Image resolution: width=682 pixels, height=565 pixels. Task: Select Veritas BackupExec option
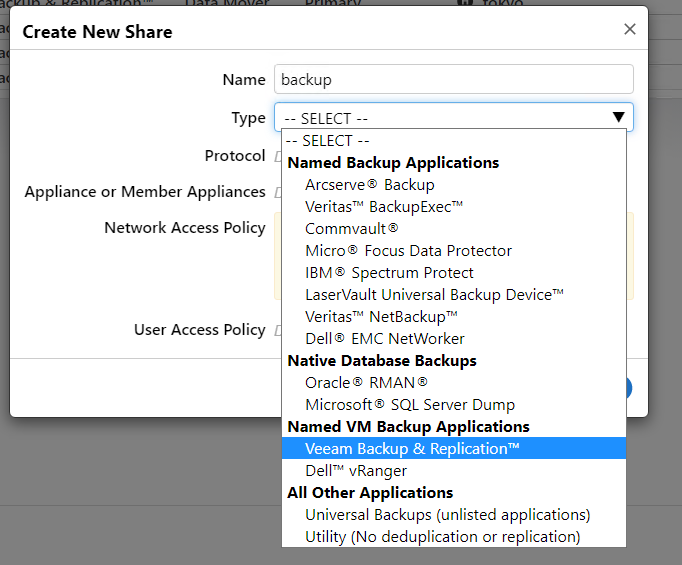click(454, 207)
